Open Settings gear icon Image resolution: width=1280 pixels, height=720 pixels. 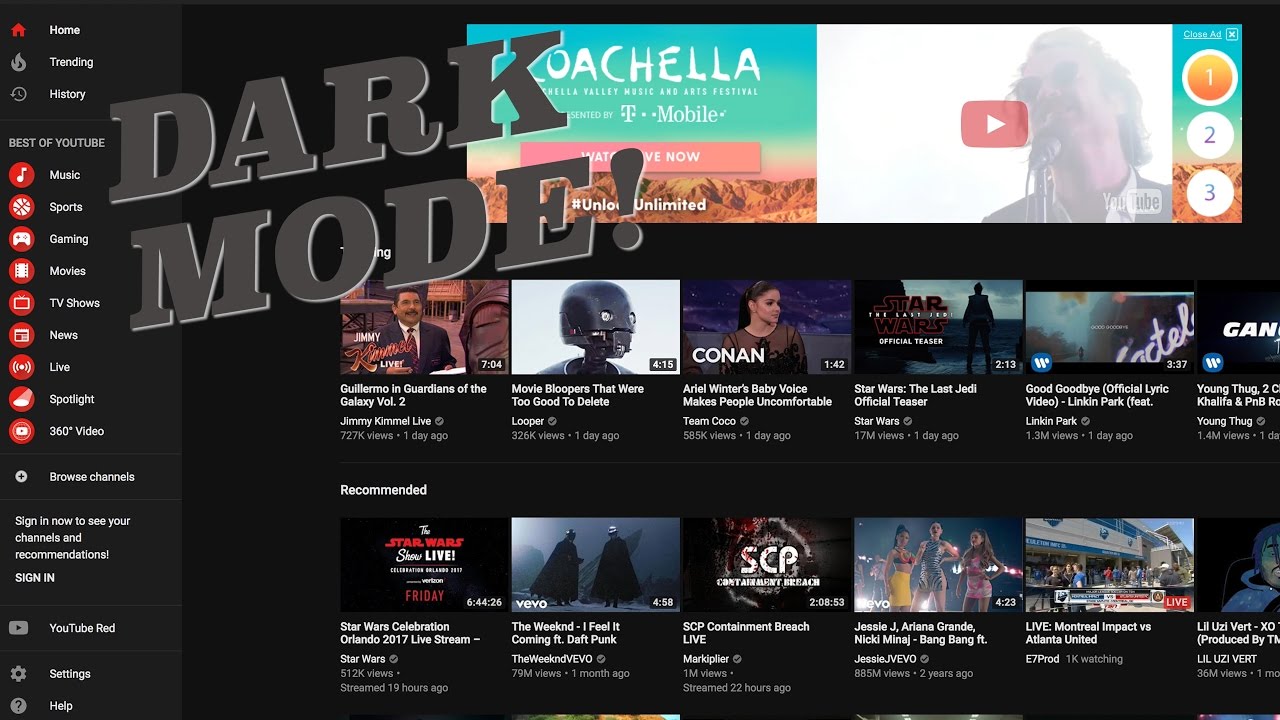pos(18,674)
